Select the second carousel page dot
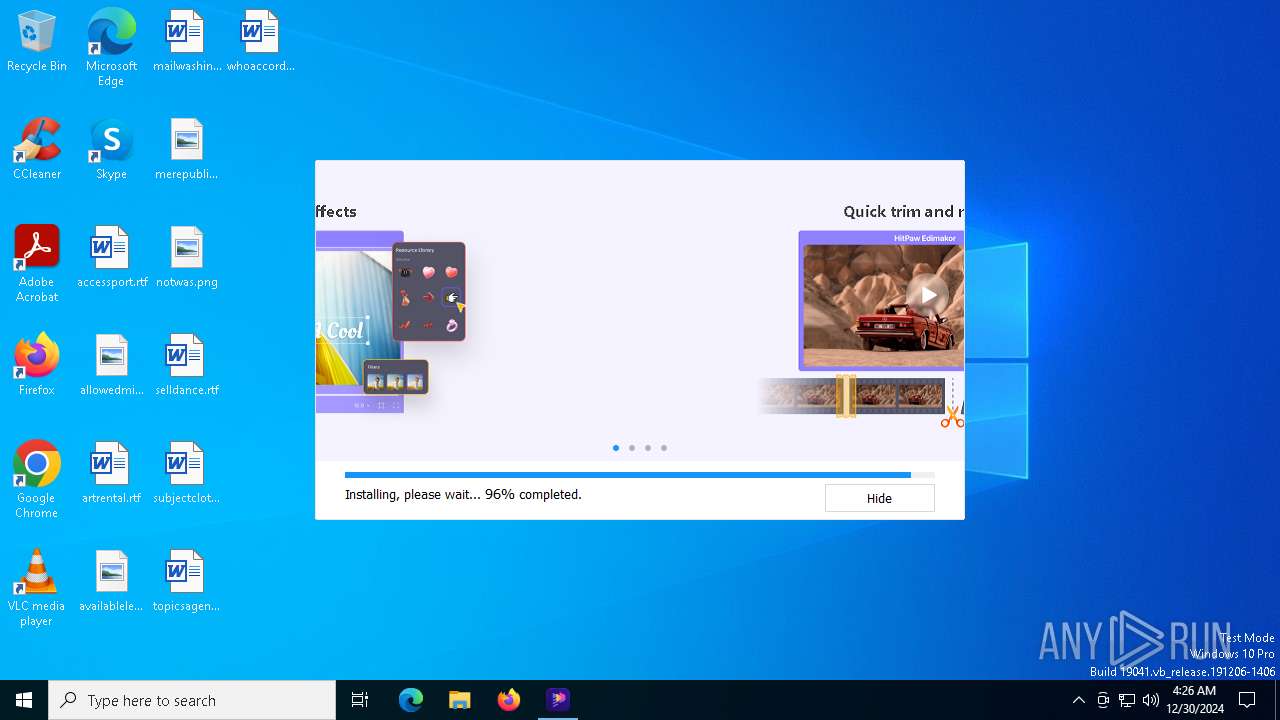Viewport: 1280px width, 720px height. click(632, 448)
